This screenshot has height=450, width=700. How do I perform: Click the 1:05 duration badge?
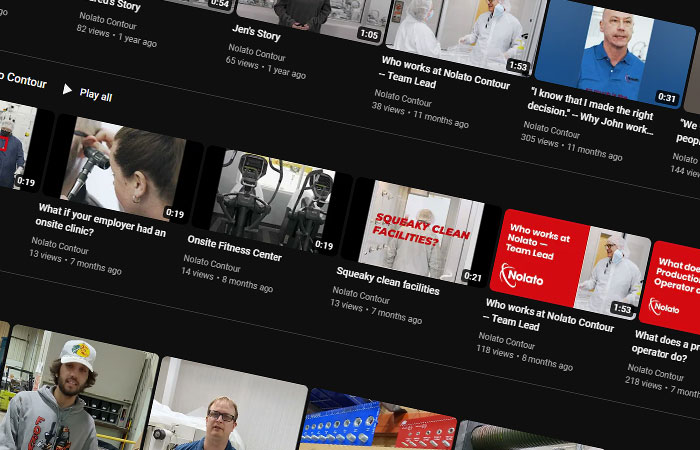tap(369, 34)
